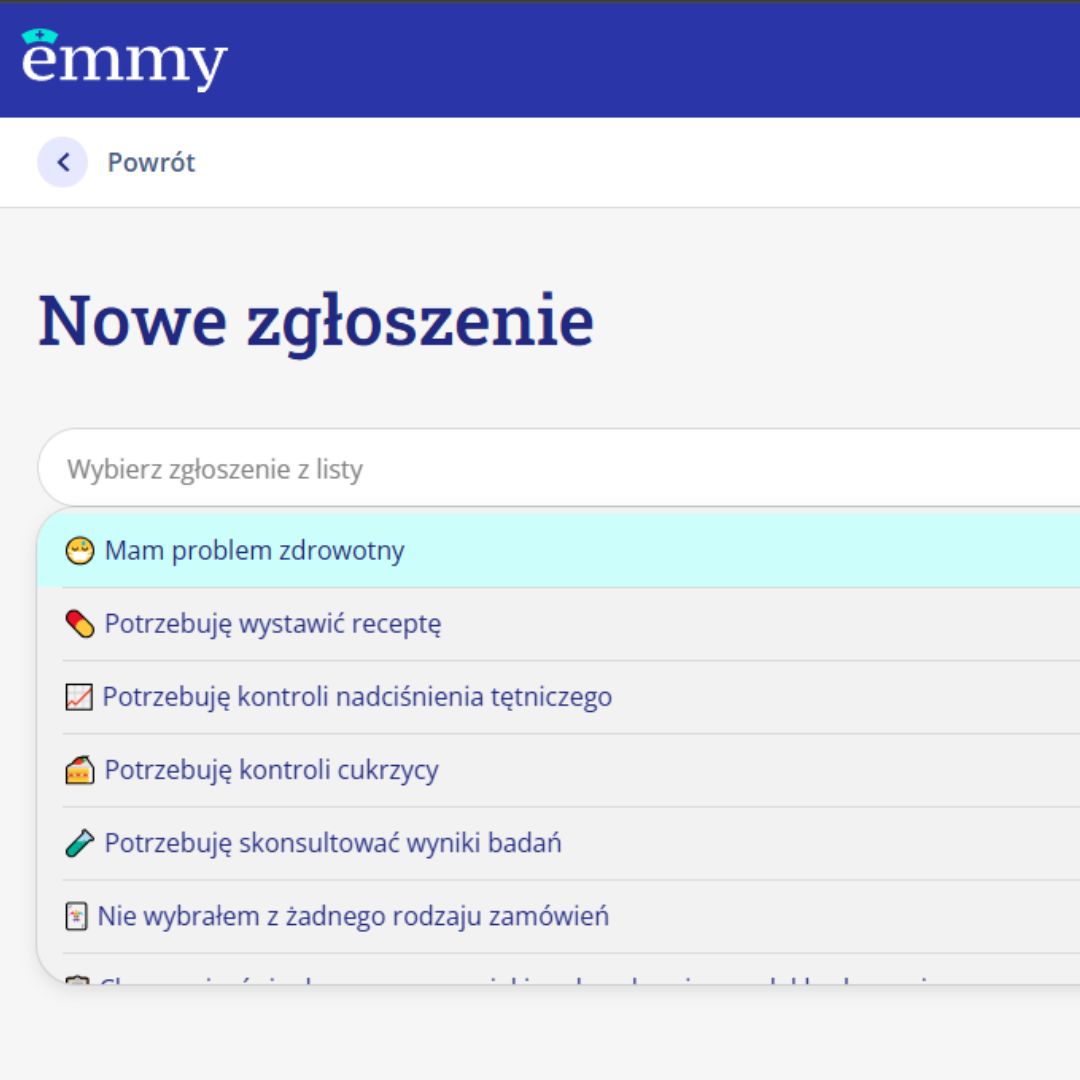Click the cake icon for diabetes check
The height and width of the screenshot is (1080, 1080).
tap(80, 770)
